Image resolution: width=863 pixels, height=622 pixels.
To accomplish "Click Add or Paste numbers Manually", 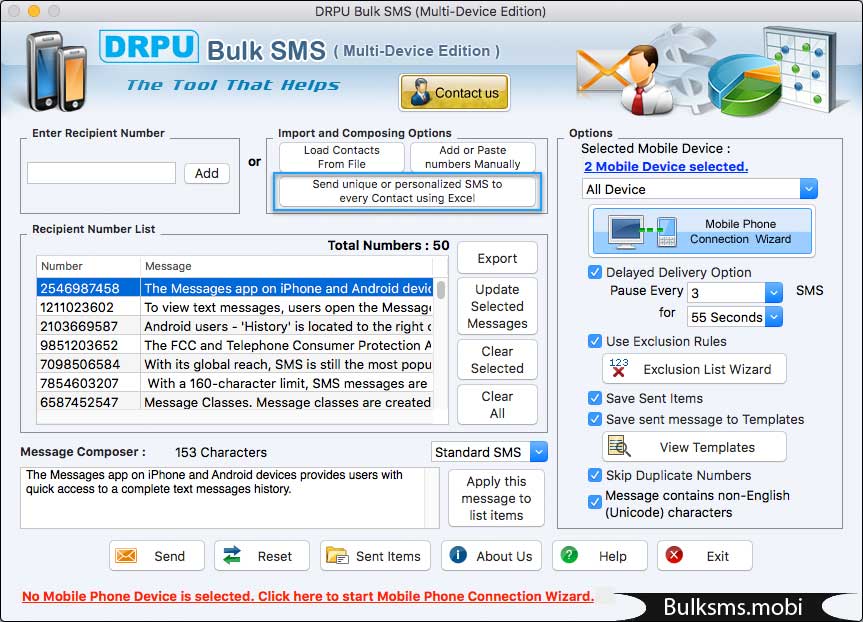I will click(x=472, y=157).
